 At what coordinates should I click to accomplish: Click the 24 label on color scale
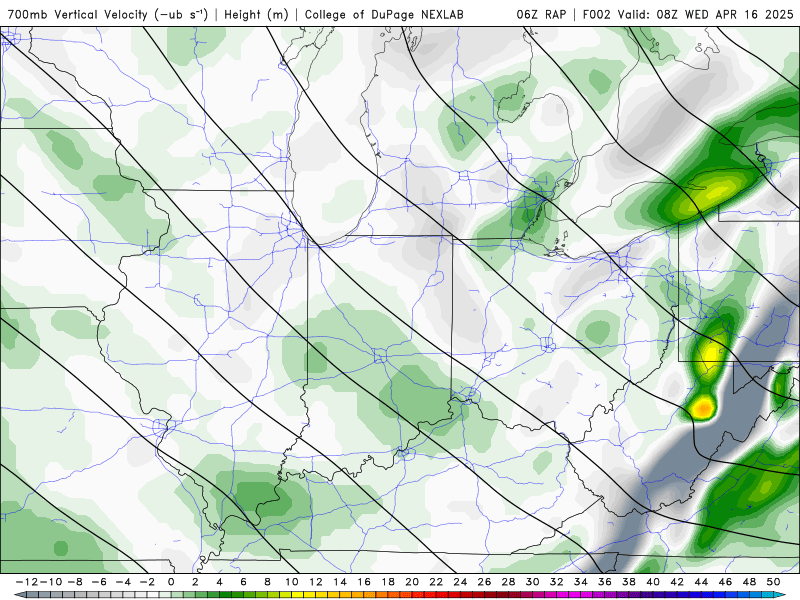460,582
